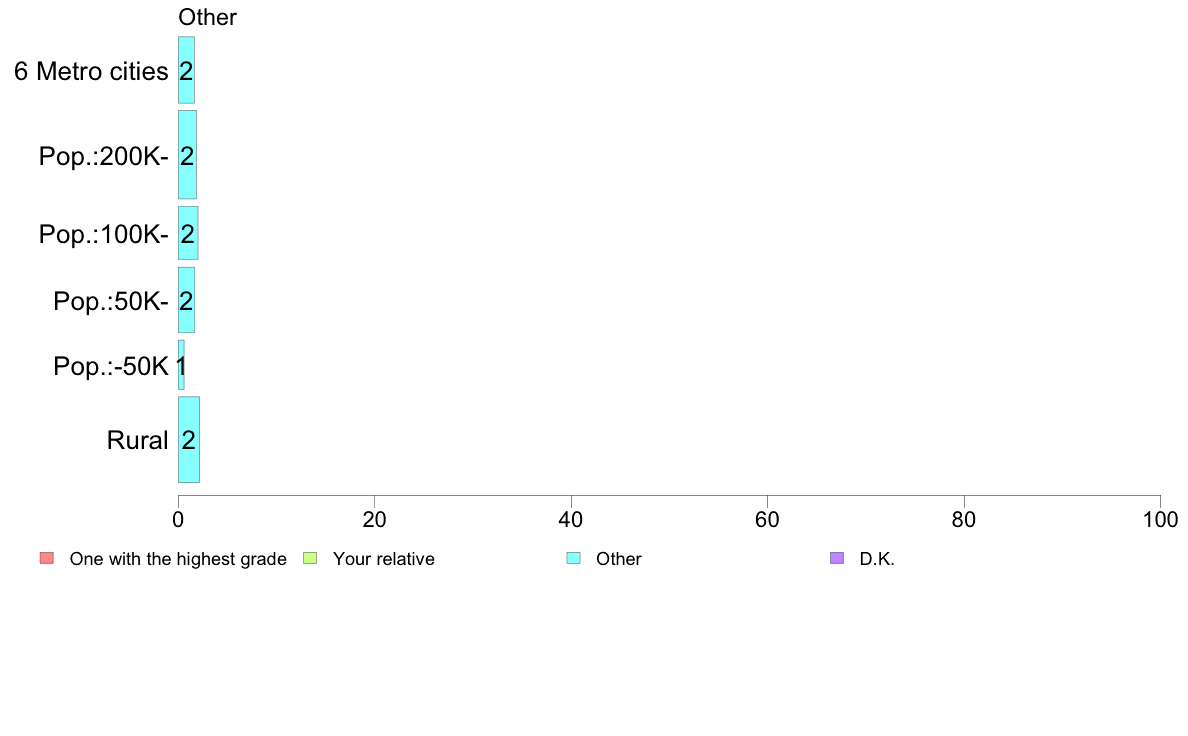Select the small 'Pop.:-50K' bar
1188x736 pixels.
click(181, 365)
